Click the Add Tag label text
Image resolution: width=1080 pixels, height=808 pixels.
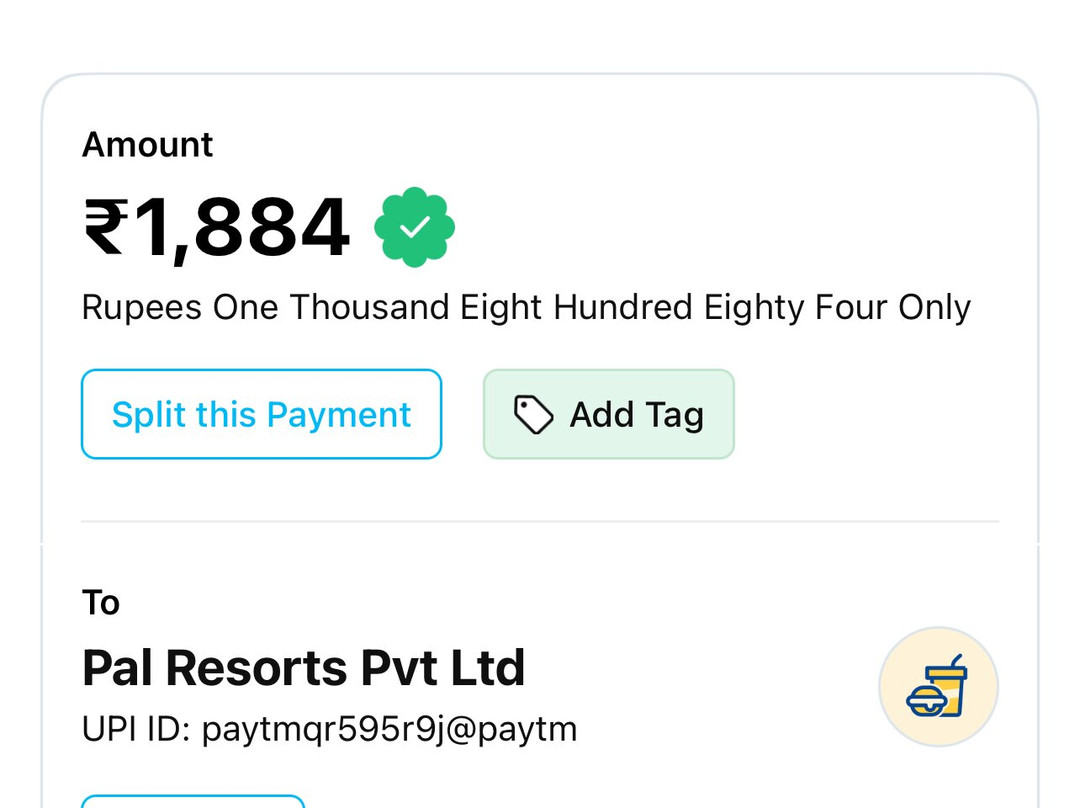click(x=637, y=414)
